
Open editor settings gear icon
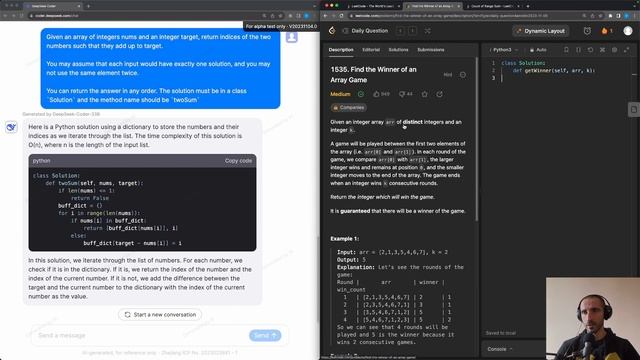tap(614, 50)
